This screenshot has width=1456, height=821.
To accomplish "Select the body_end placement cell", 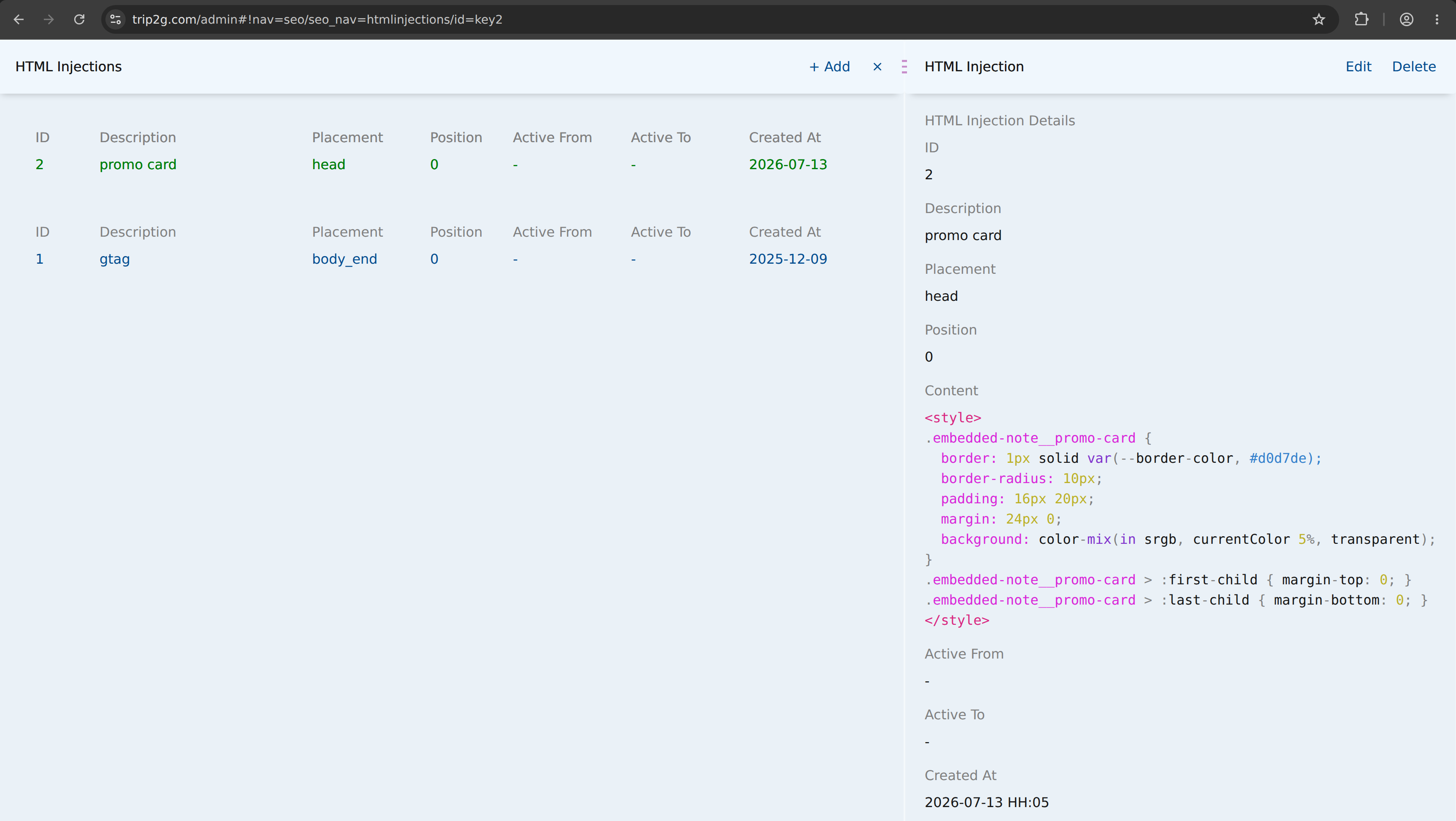I will 344,259.
